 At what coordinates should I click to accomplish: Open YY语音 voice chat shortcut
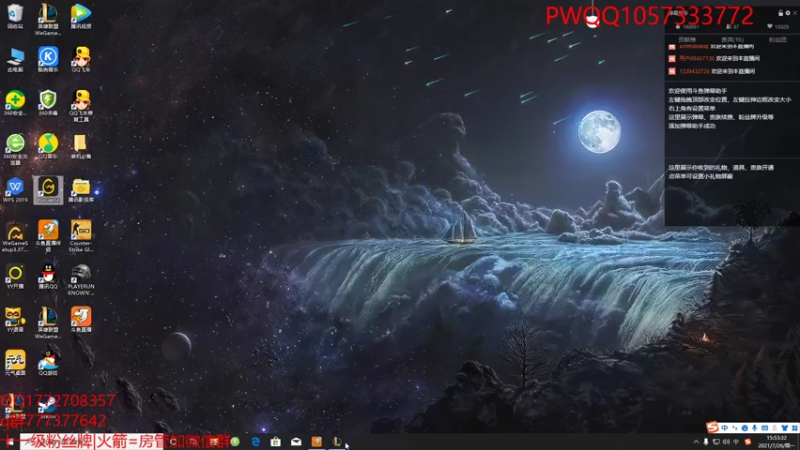[15, 320]
